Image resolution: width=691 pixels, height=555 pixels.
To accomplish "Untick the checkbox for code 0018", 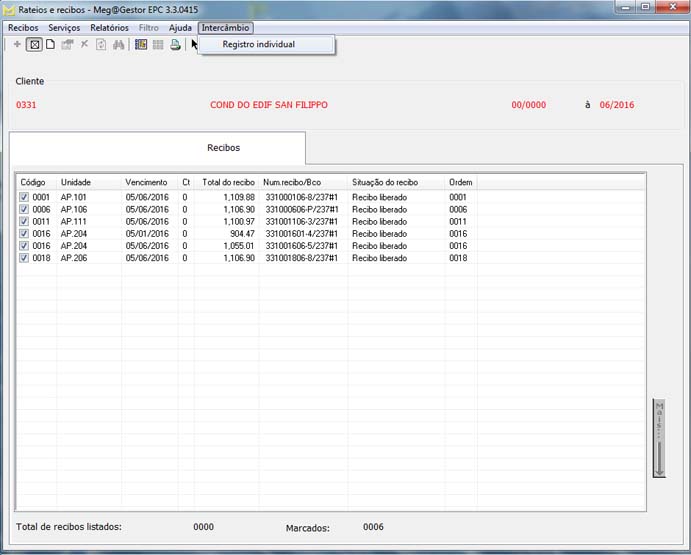I will click(x=24, y=258).
